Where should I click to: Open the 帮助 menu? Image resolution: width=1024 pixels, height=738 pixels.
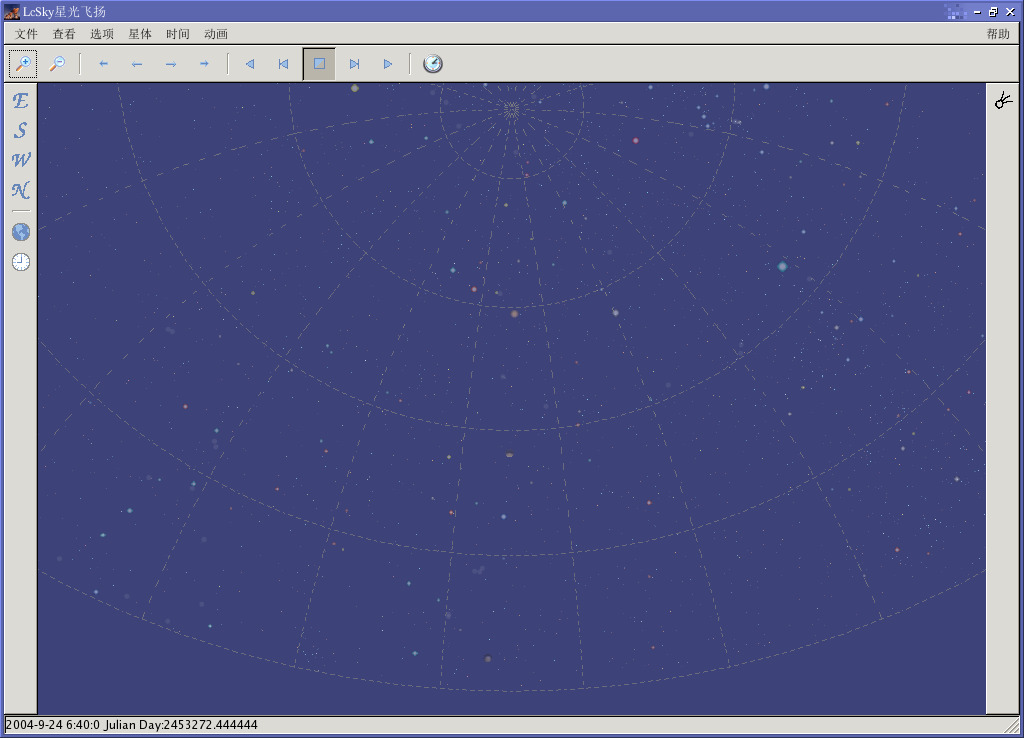click(x=998, y=34)
